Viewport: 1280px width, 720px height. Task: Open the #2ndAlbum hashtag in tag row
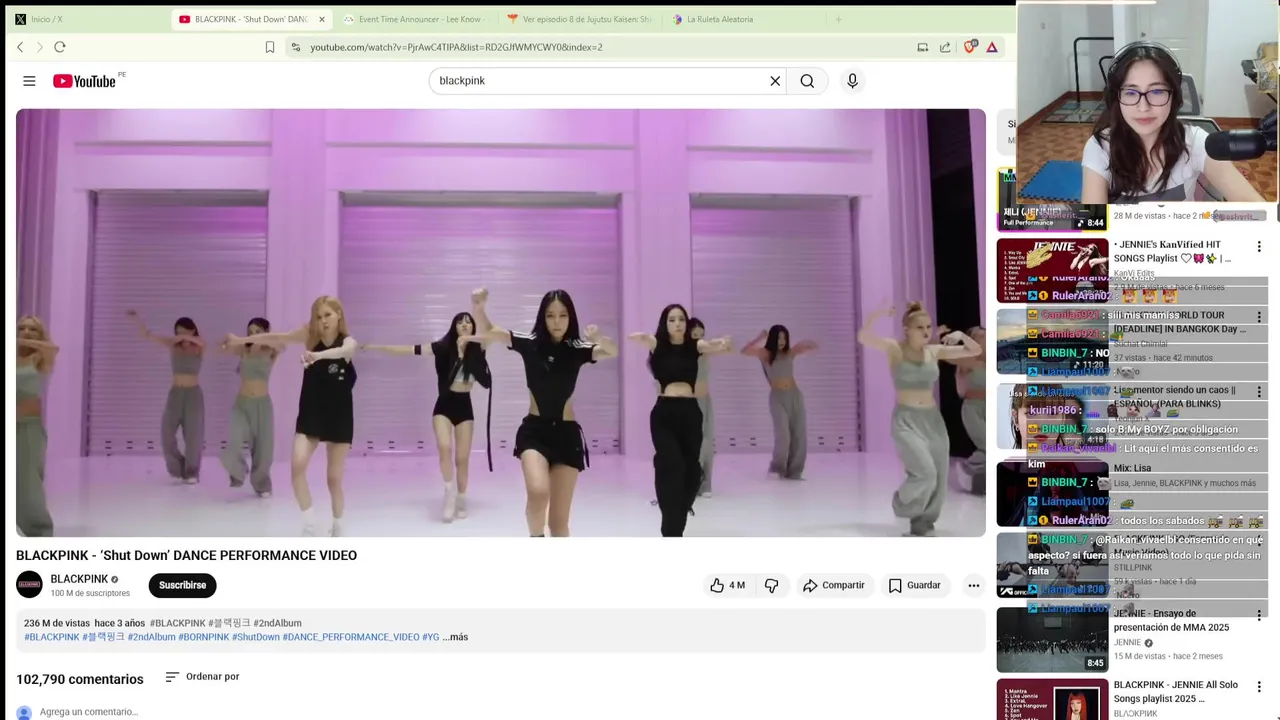click(x=154, y=637)
